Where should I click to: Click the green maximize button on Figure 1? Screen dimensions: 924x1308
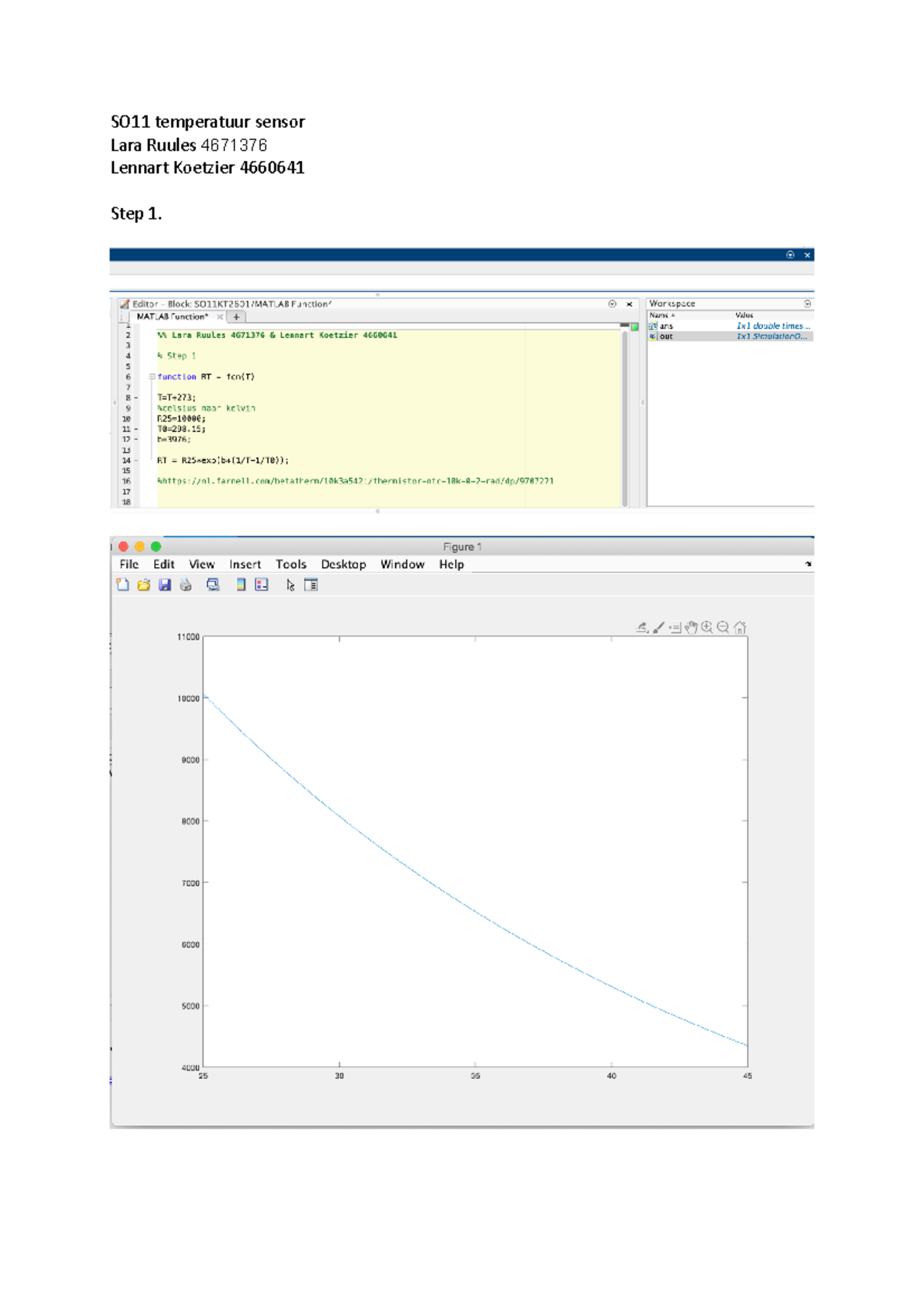coord(156,546)
